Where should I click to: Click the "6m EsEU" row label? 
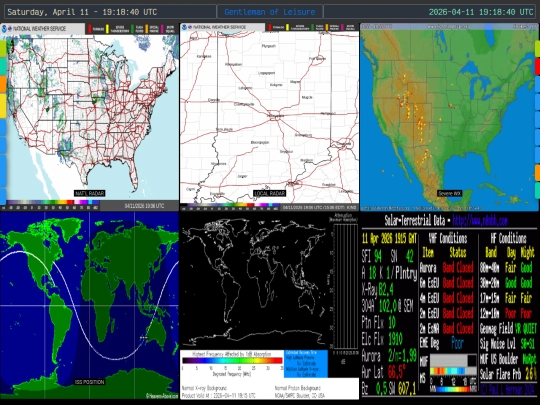429,283
